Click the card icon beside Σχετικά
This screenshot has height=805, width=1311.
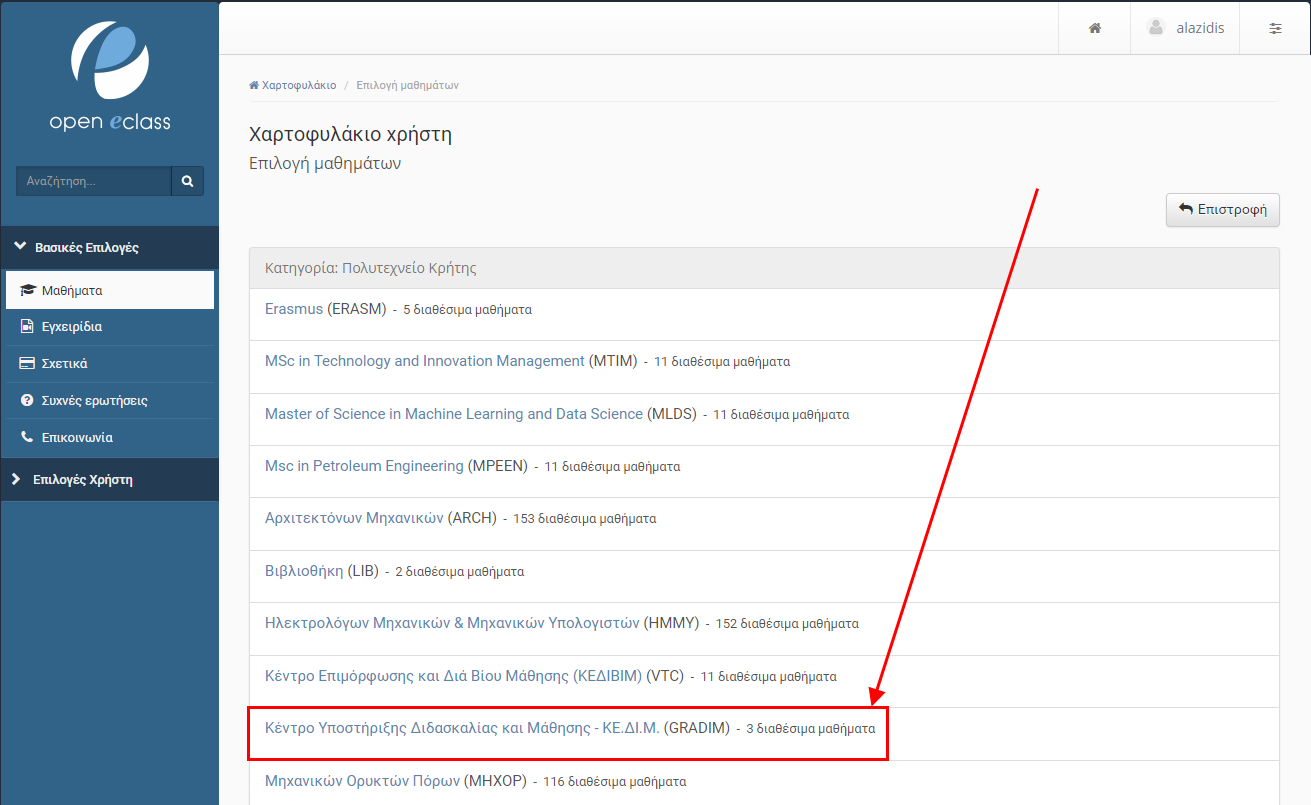coord(27,363)
